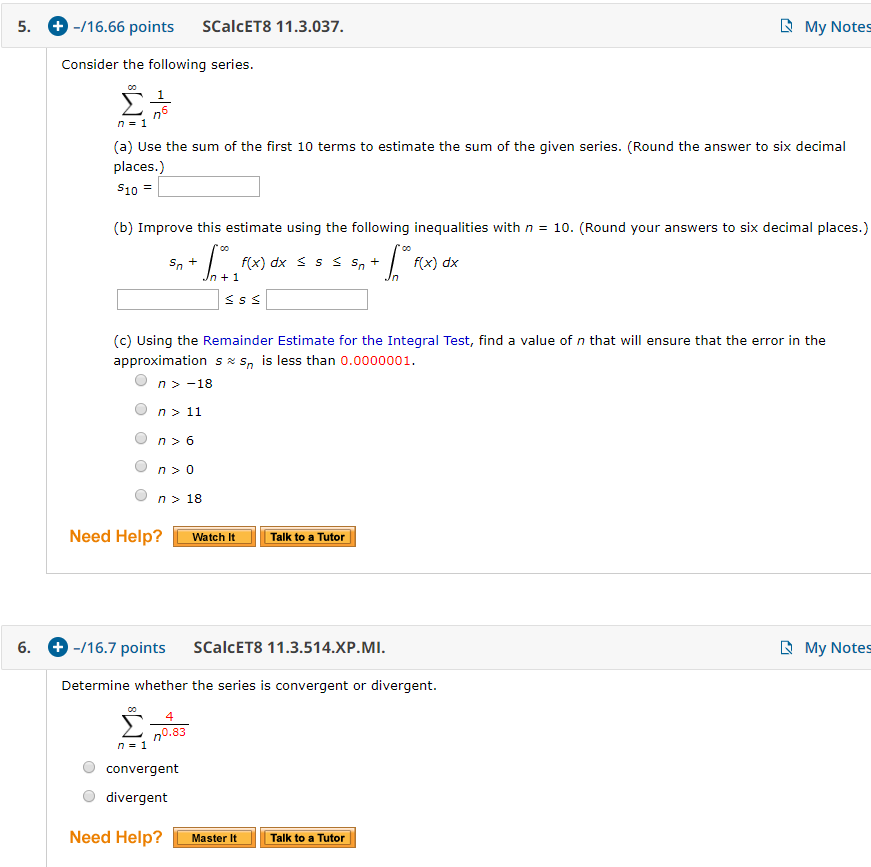Click the plus icon next to question 6
The width and height of the screenshot is (871, 867).
pos(58,647)
